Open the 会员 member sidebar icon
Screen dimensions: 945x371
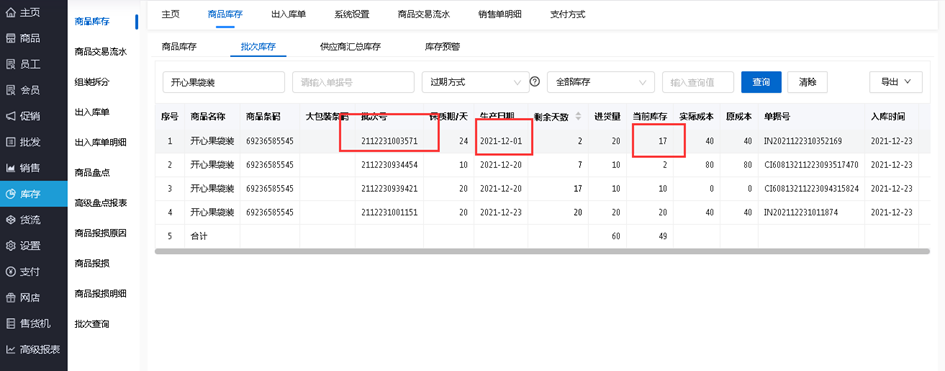pos(10,90)
